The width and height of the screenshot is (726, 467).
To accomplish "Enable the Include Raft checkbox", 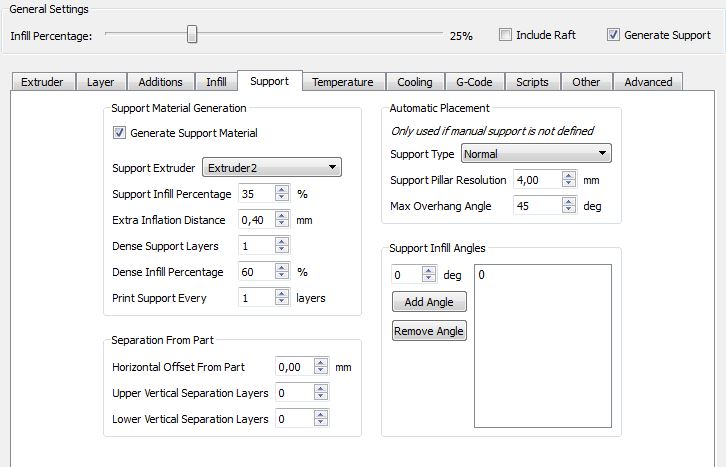I will click(x=506, y=35).
